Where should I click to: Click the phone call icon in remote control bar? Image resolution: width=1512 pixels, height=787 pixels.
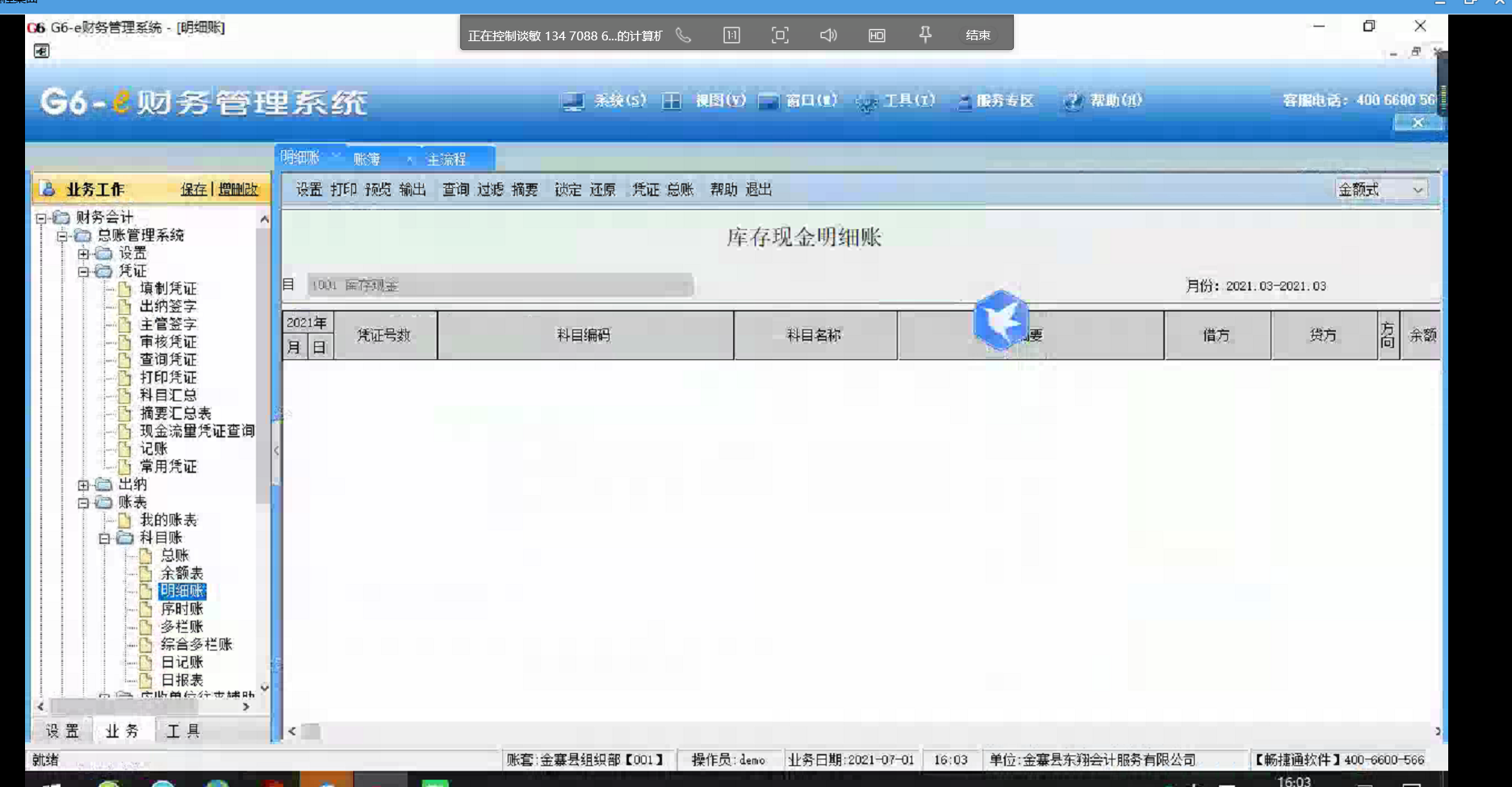(684, 36)
